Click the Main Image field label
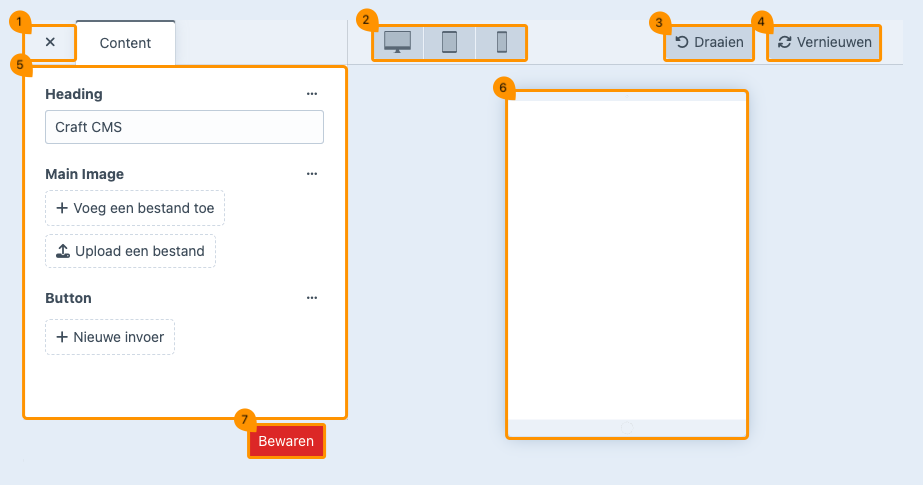This screenshot has height=485, width=923. tap(84, 174)
